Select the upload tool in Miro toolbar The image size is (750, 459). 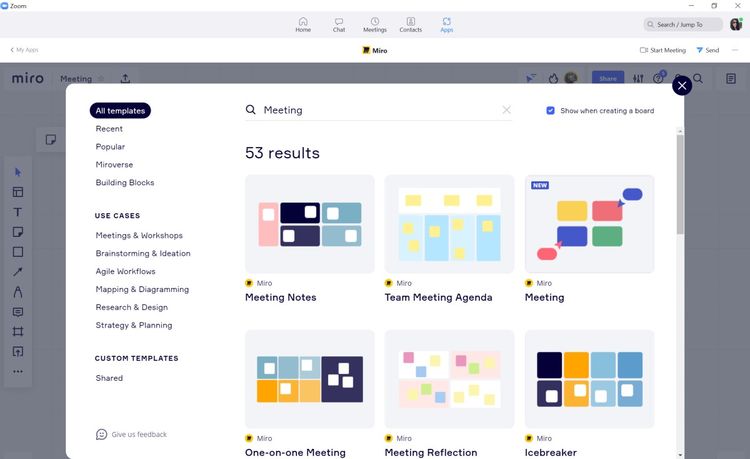coord(18,351)
